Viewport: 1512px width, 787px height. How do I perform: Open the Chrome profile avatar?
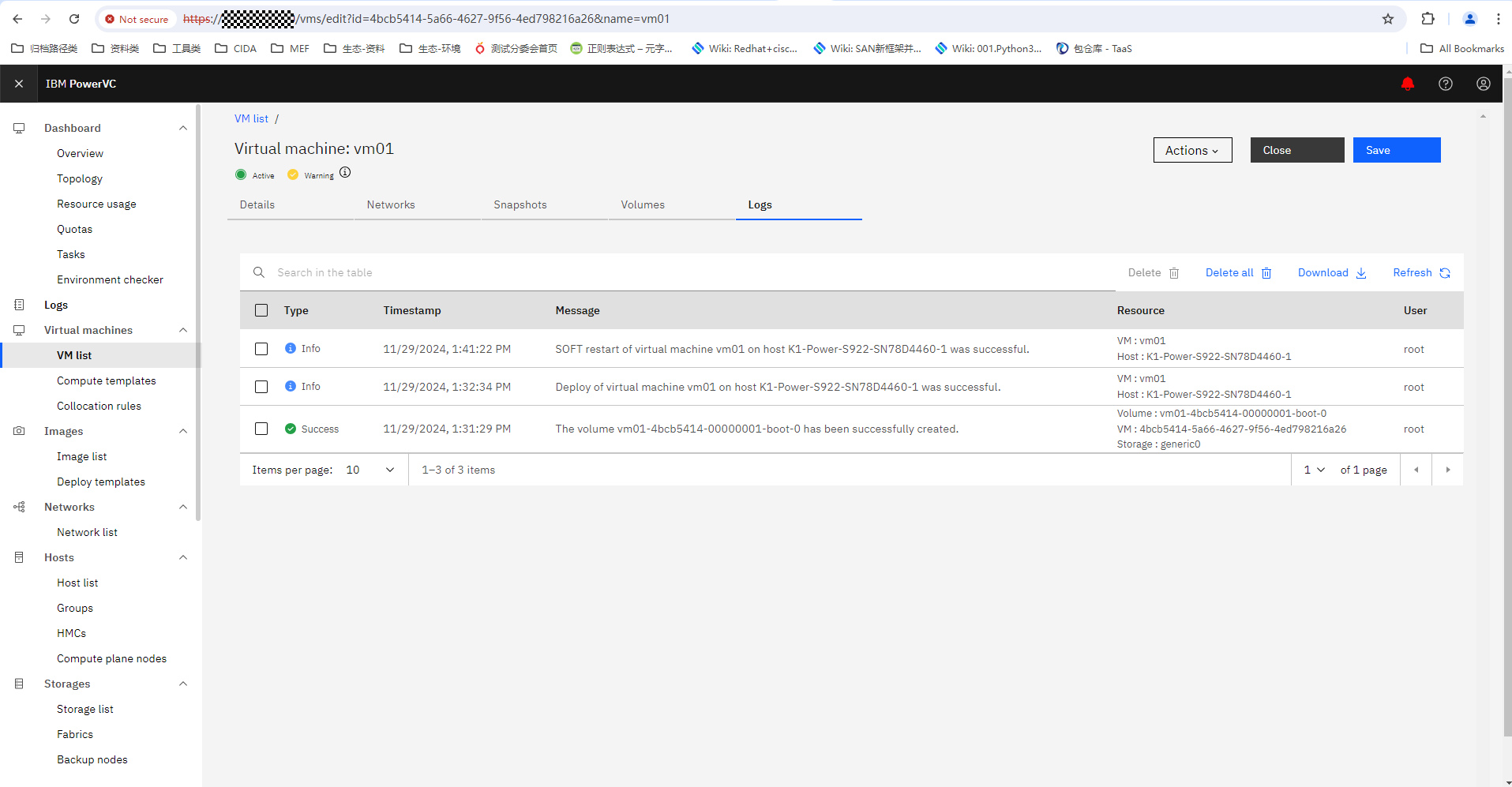coord(1469,19)
